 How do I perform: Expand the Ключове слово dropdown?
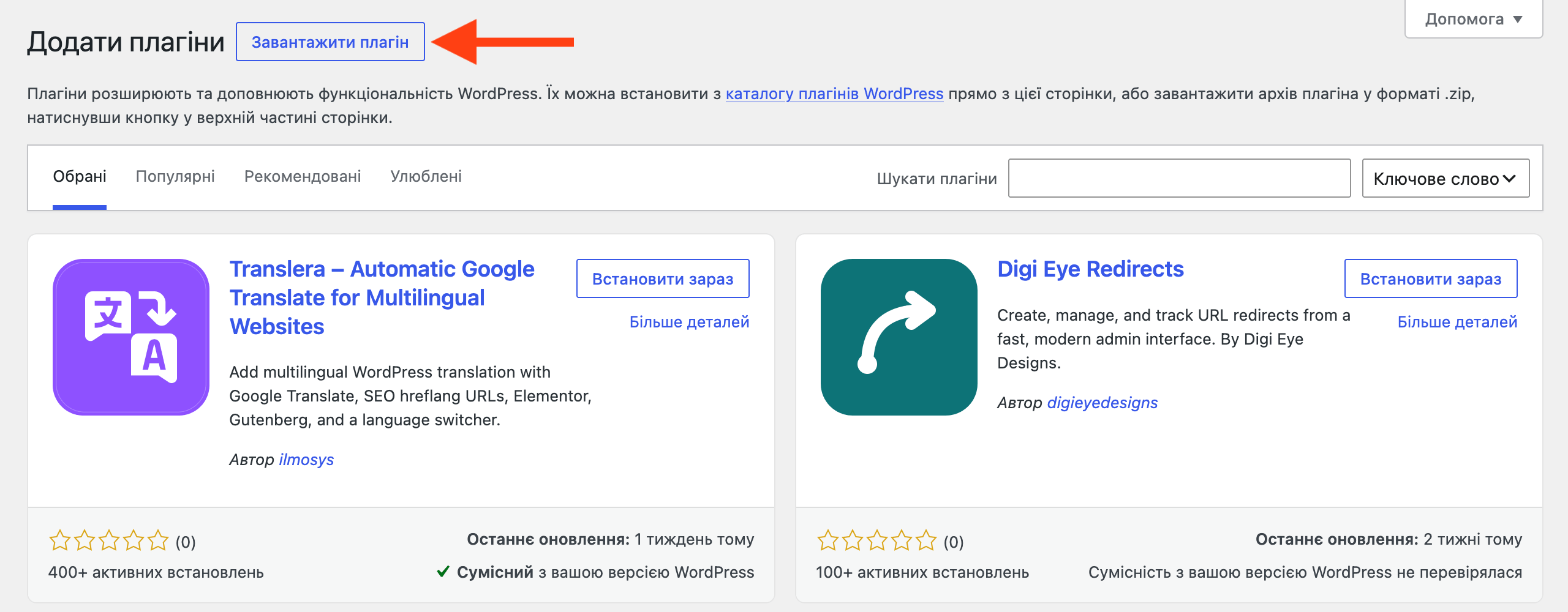tap(1445, 178)
